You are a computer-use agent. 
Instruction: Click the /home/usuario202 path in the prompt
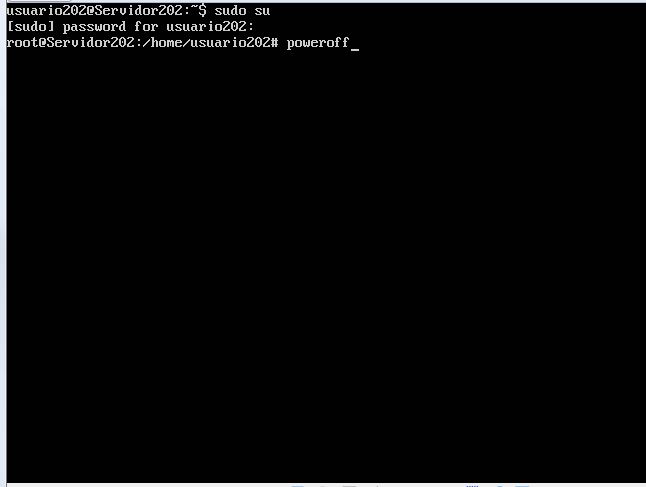(x=206, y=42)
